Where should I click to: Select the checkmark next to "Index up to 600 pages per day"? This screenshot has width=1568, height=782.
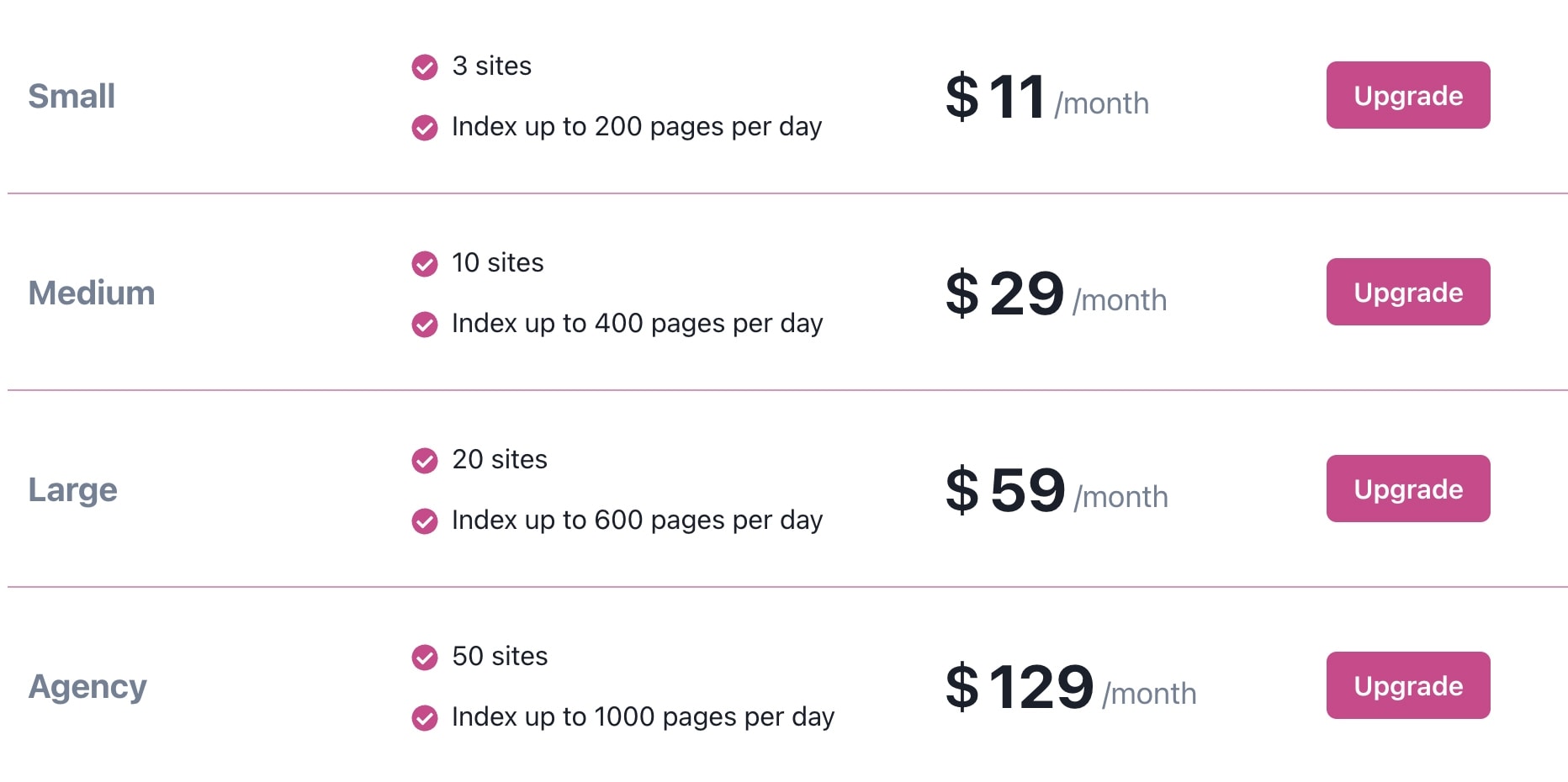pyautogui.click(x=424, y=520)
